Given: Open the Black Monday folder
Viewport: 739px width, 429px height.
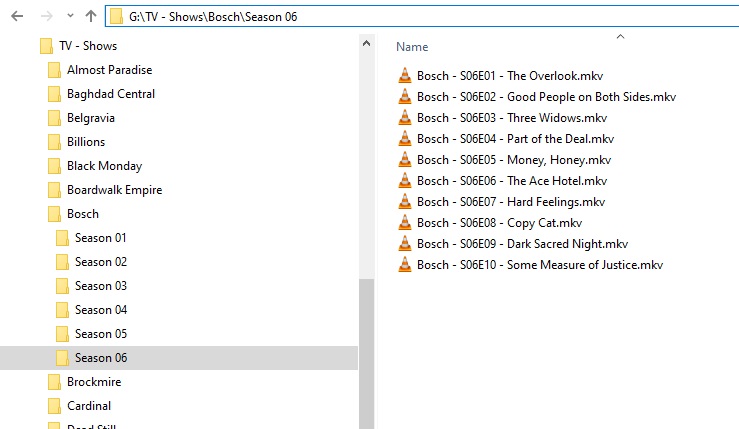Looking at the screenshot, I should 104,166.
